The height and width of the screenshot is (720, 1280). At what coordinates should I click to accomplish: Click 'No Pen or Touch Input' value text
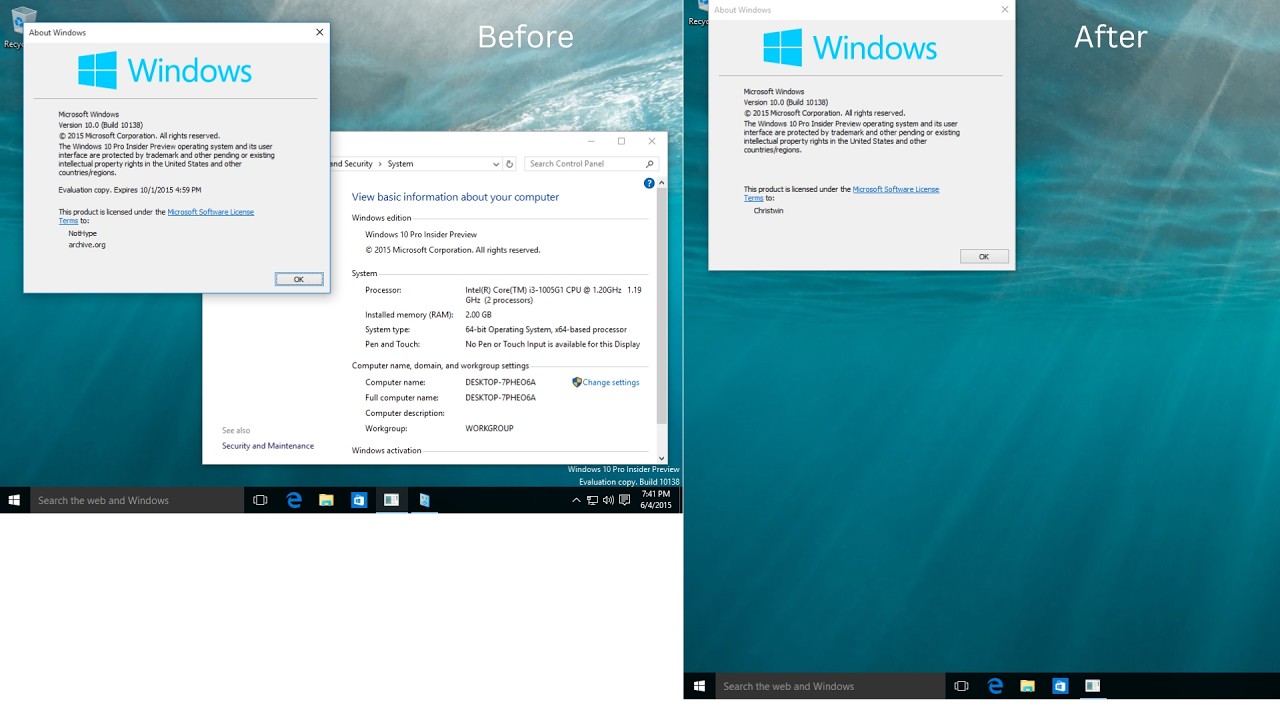[x=552, y=344]
